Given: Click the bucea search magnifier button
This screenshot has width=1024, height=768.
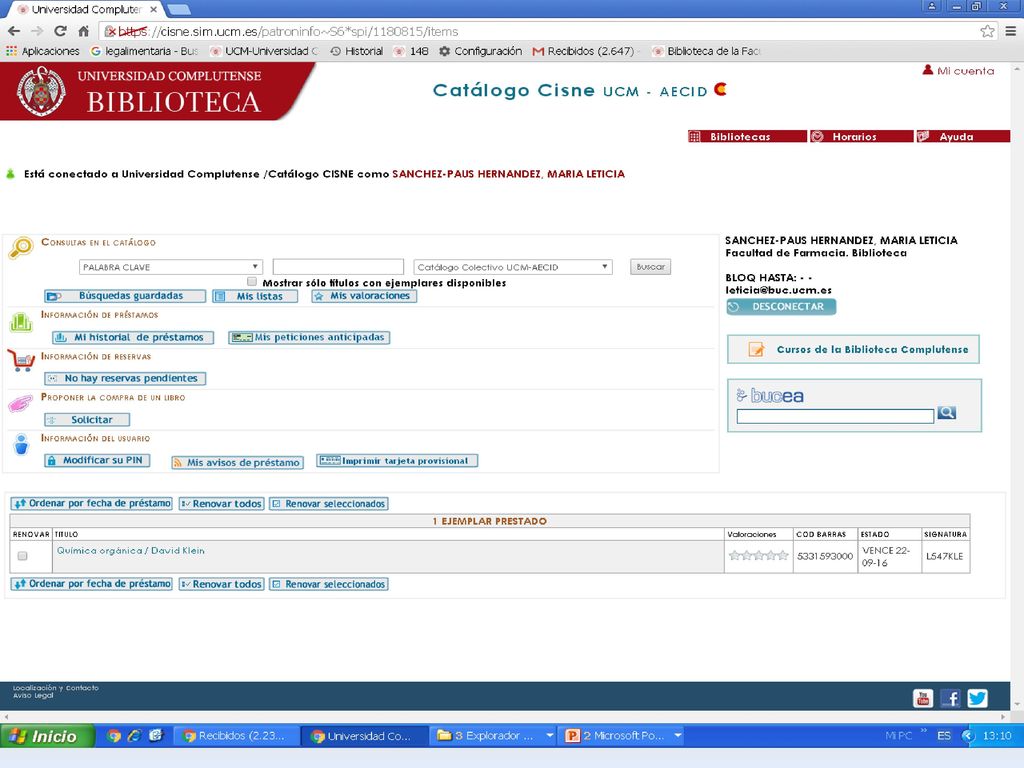Looking at the screenshot, I should coord(946,413).
